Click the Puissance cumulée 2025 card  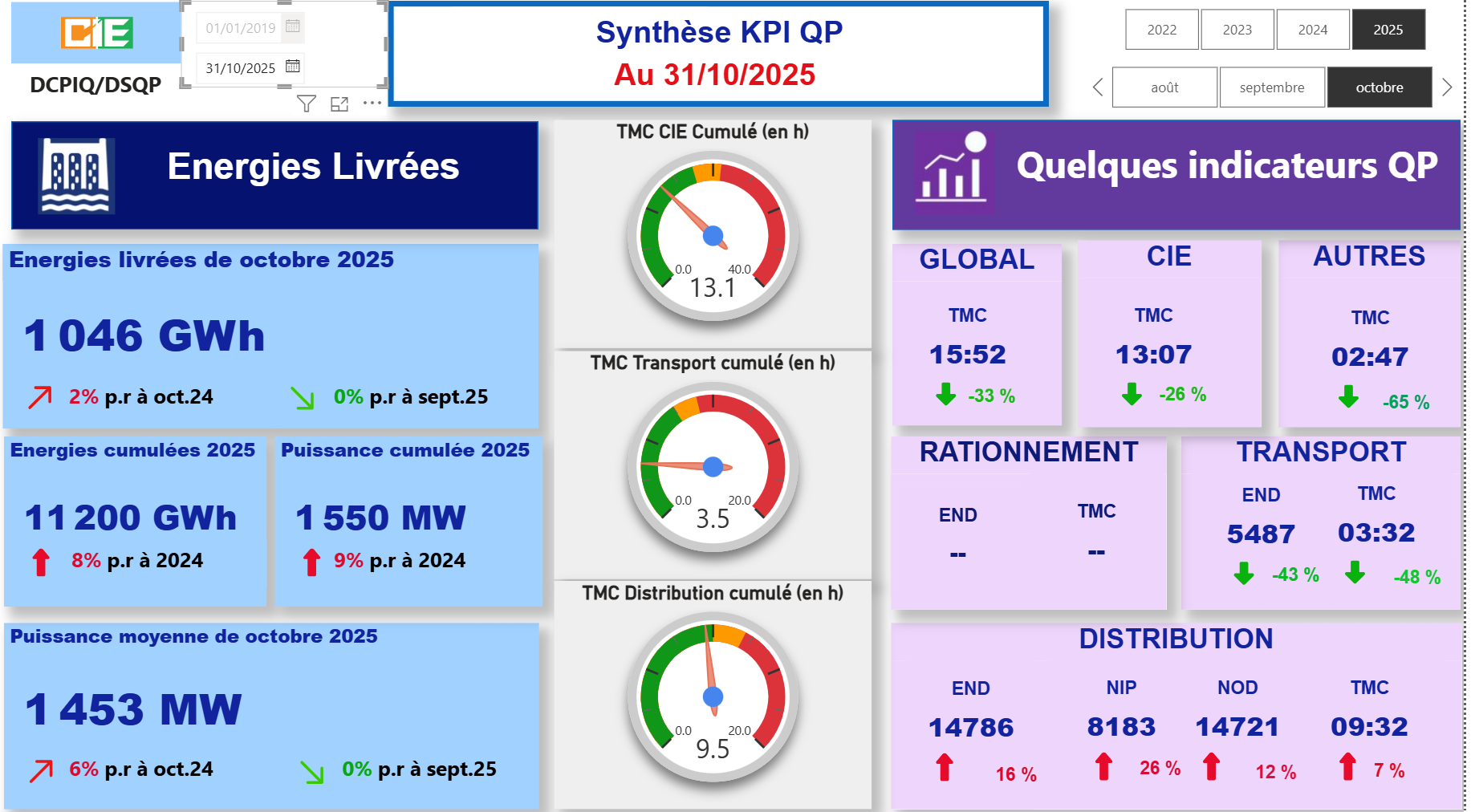tap(408, 522)
